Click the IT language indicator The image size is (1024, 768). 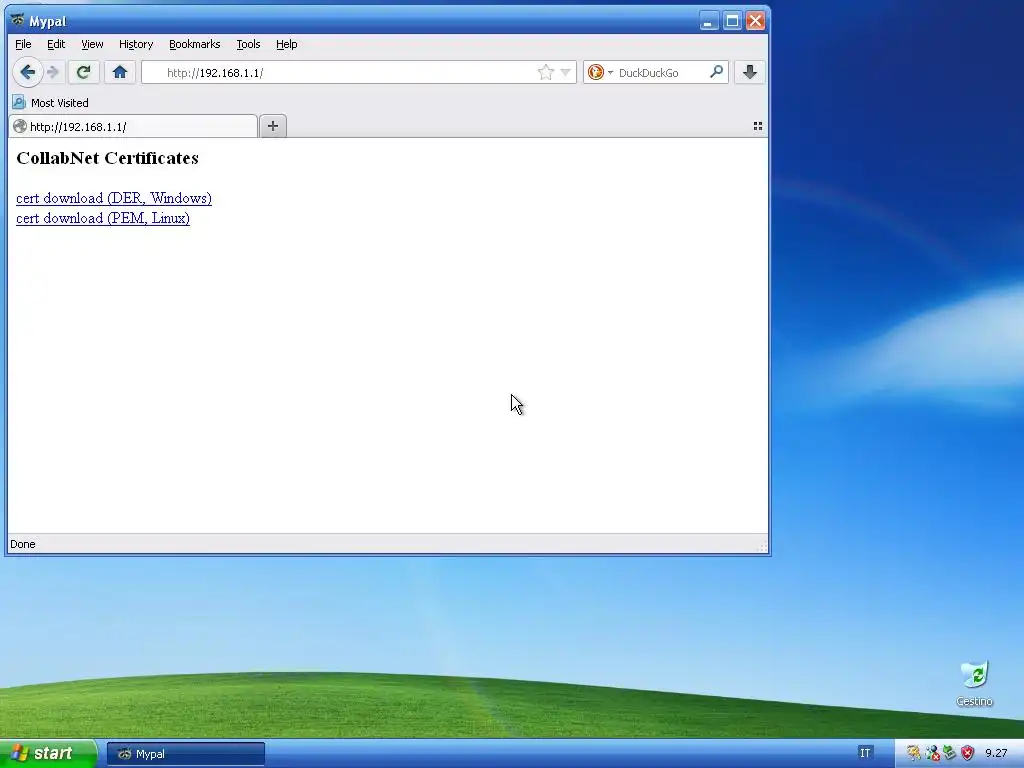(x=865, y=753)
